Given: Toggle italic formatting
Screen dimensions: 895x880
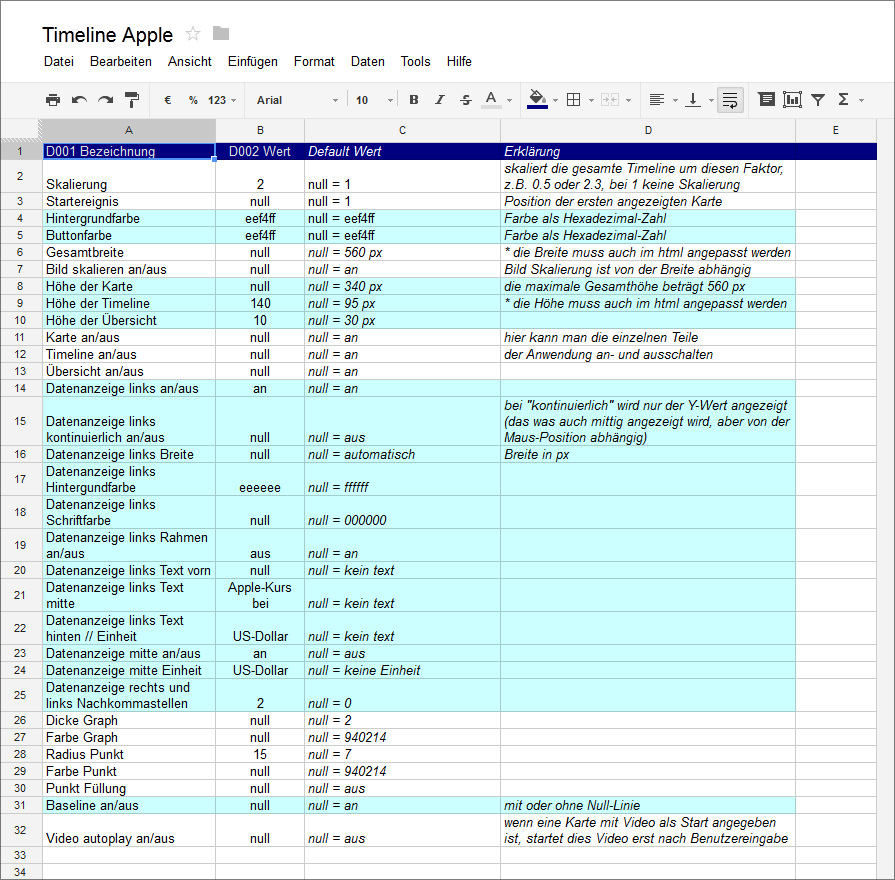Looking at the screenshot, I should tap(440, 100).
